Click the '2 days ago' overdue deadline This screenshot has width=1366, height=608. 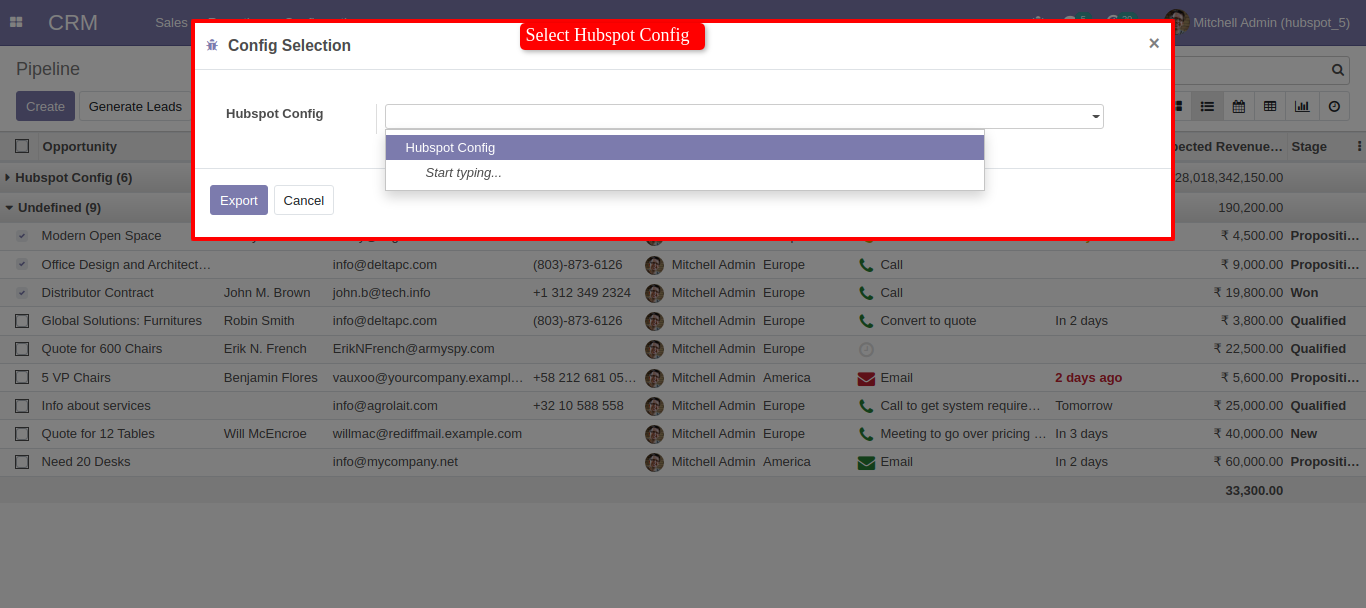click(x=1088, y=378)
